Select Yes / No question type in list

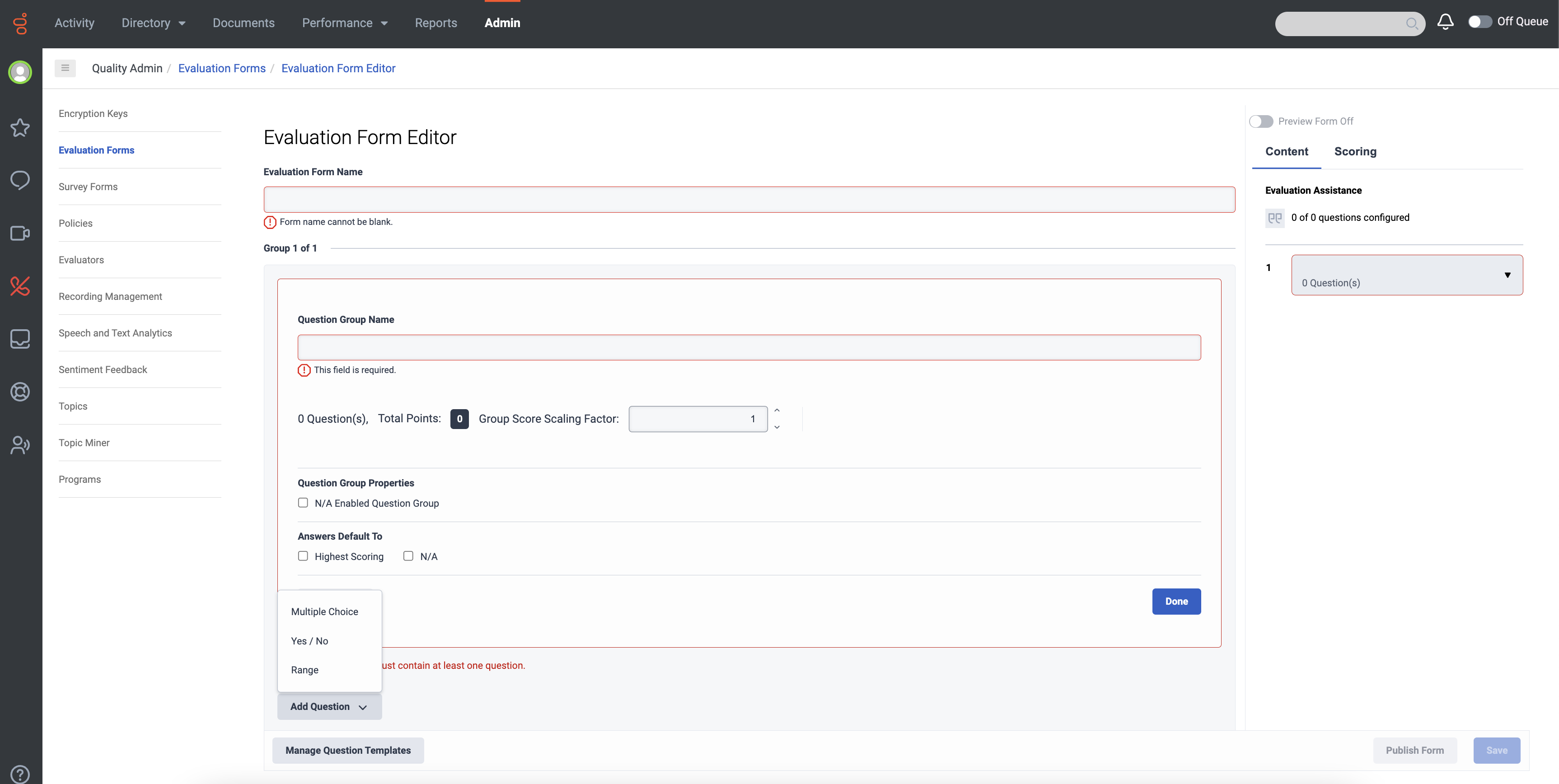(x=310, y=641)
